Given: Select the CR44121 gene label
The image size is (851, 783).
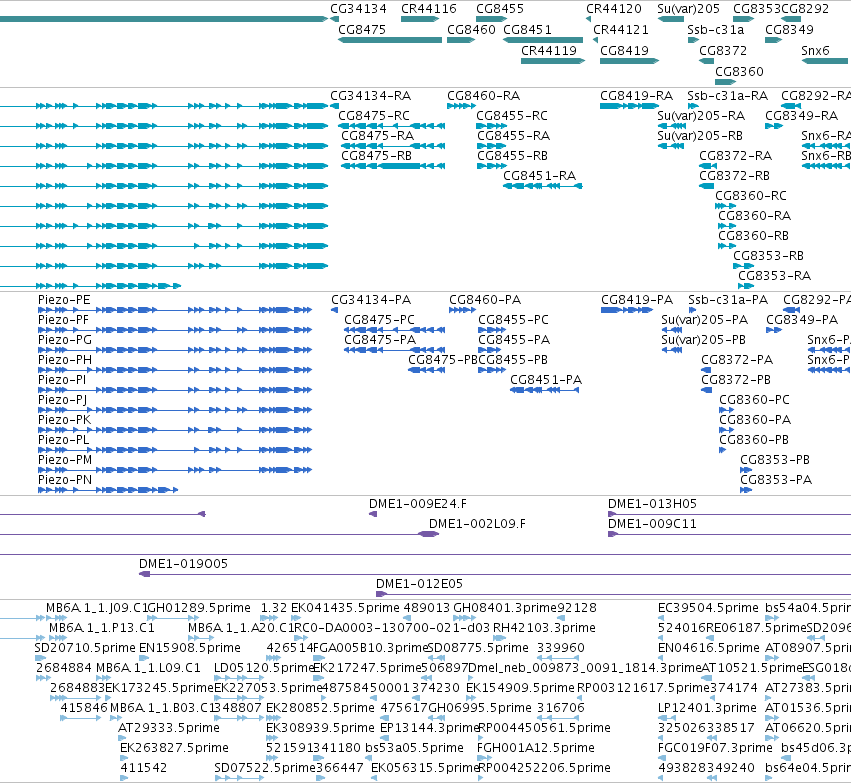Looking at the screenshot, I should (621, 29).
